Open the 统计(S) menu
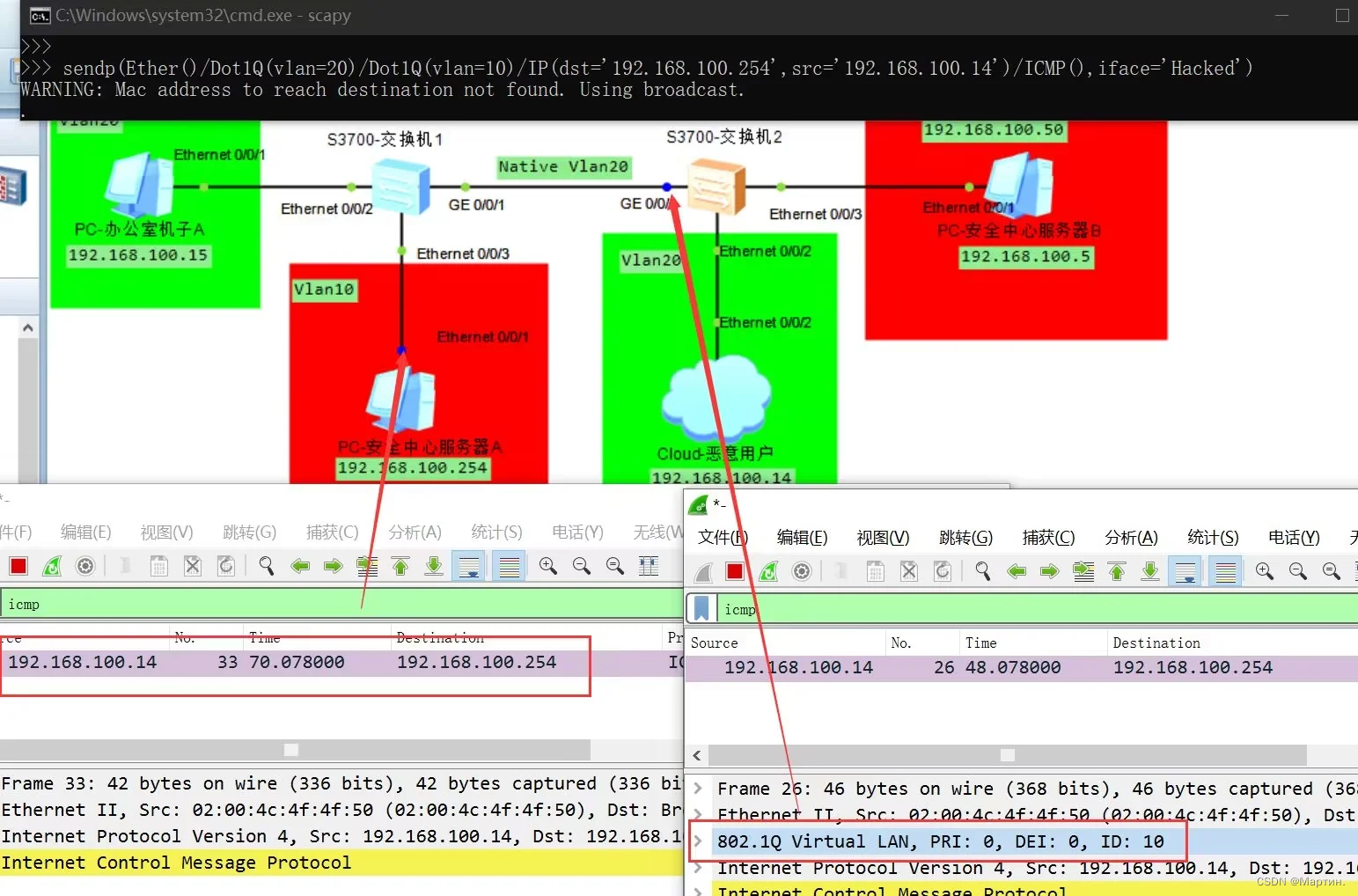The height and width of the screenshot is (896, 1358). click(495, 532)
